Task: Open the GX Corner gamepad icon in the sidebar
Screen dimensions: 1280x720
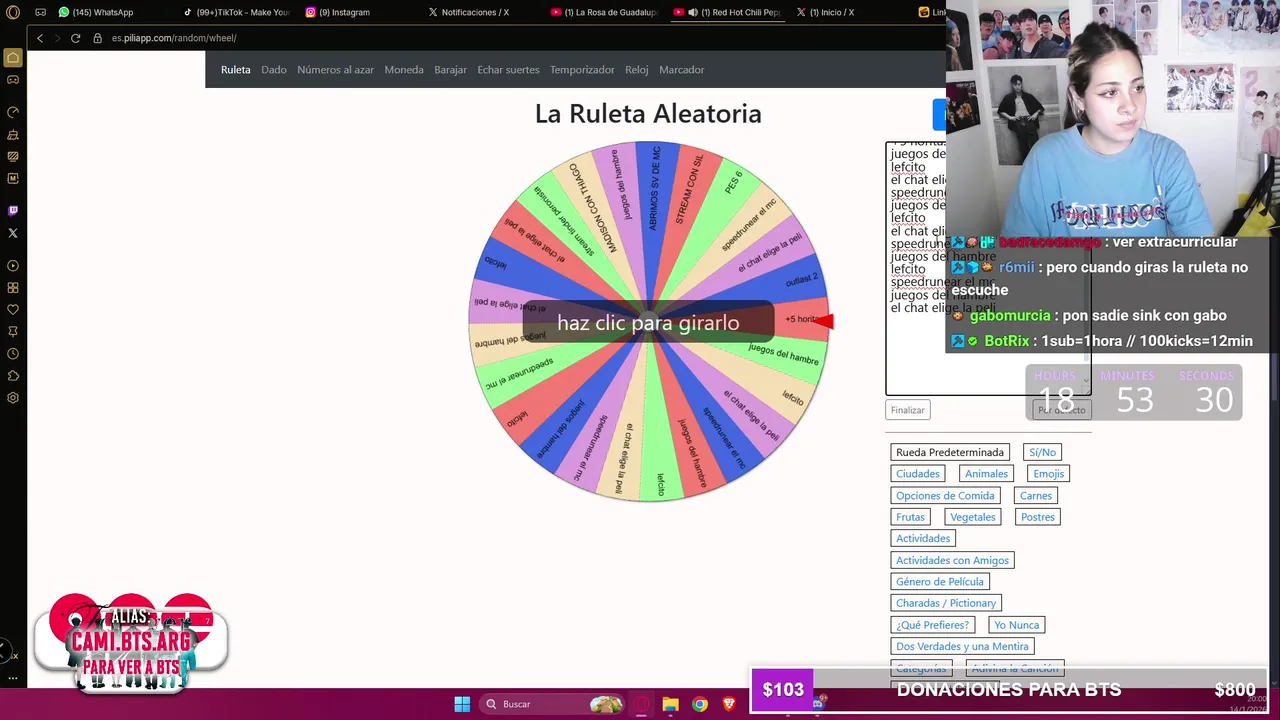Action: 13,80
